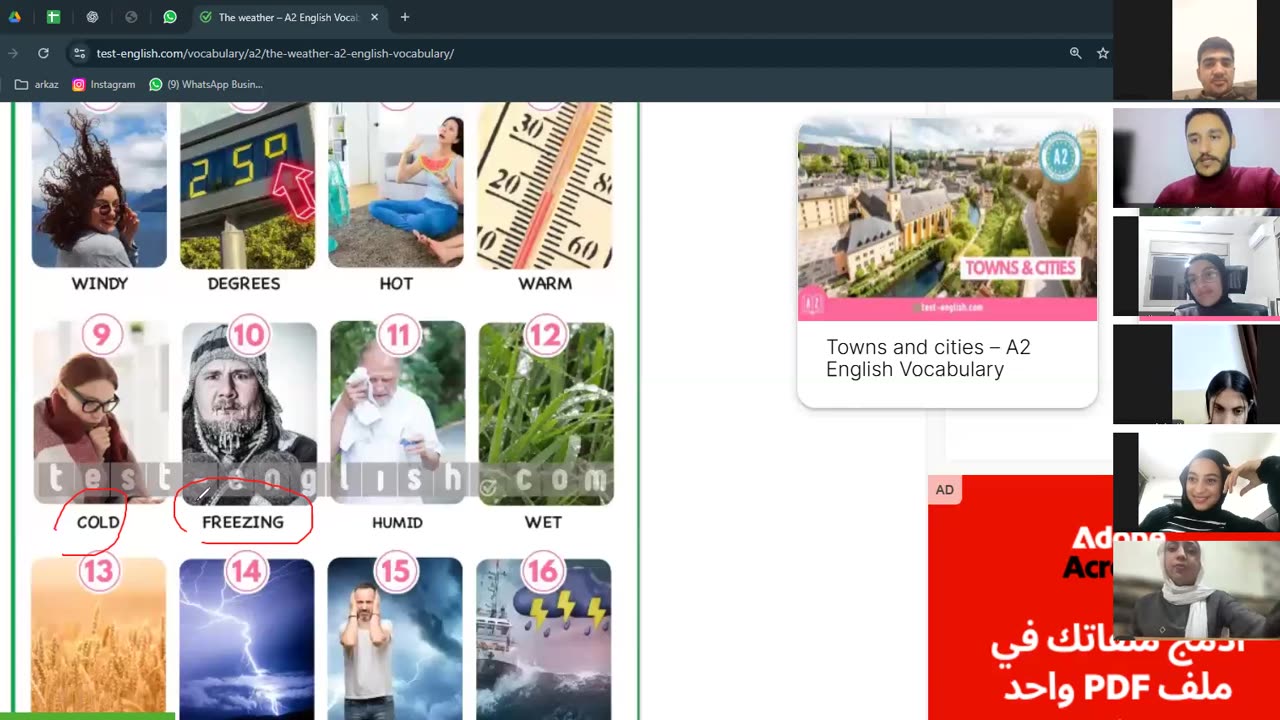Viewport: 1280px width, 720px height.
Task: Click the number 13 wheat field picture
Action: point(98,639)
